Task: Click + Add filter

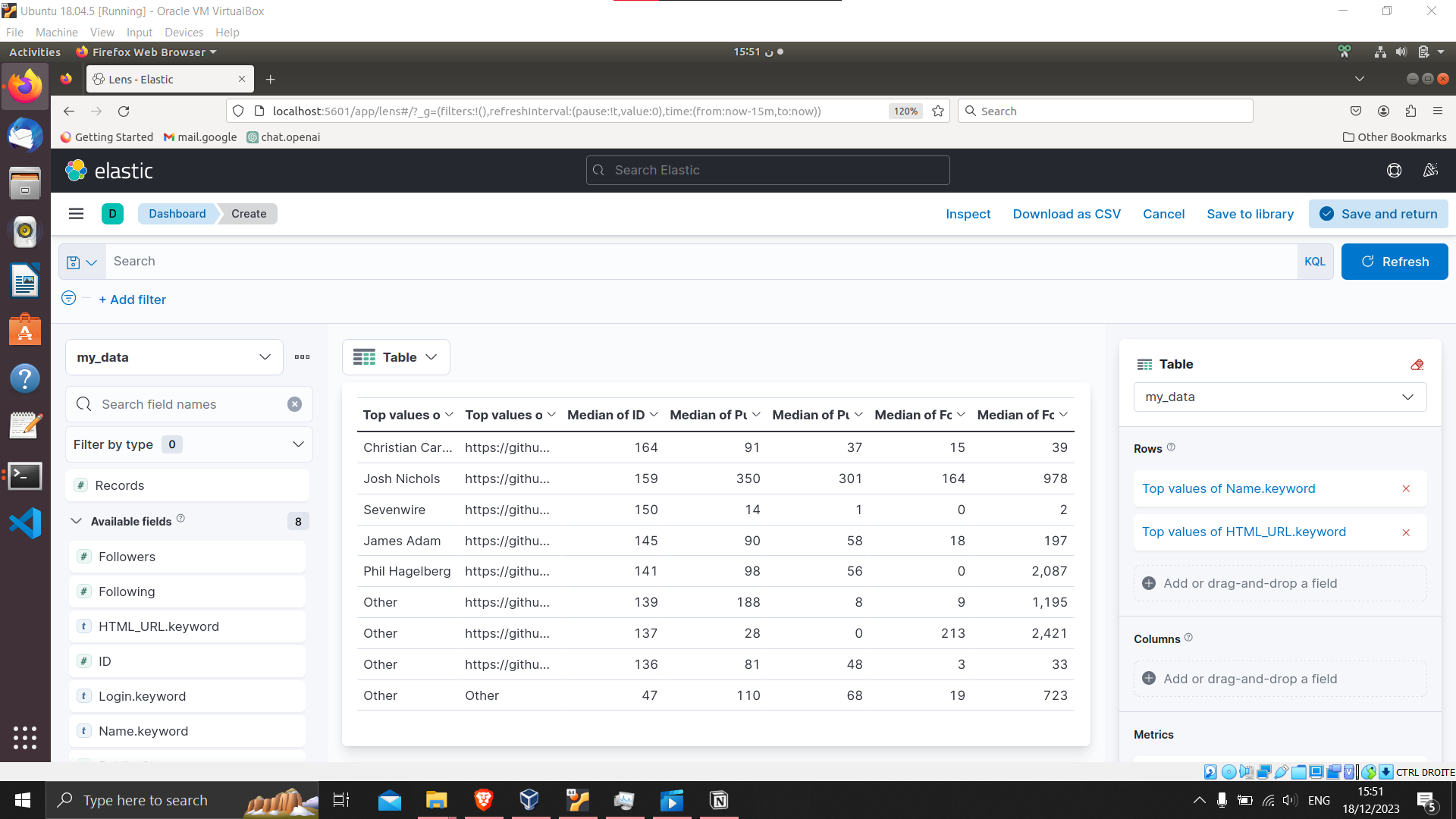Action: (132, 300)
